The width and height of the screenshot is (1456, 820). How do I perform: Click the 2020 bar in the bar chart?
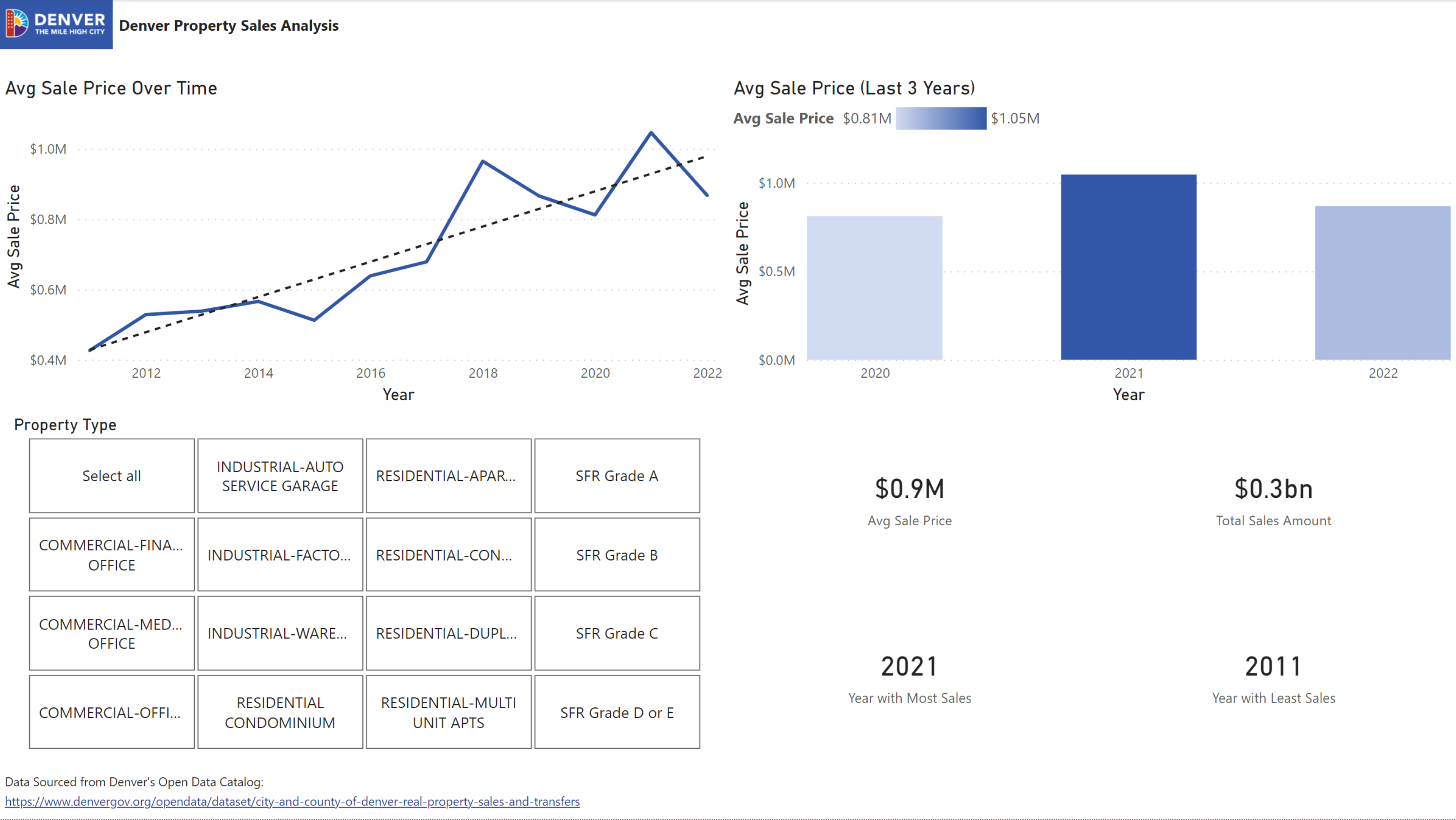(x=874, y=288)
